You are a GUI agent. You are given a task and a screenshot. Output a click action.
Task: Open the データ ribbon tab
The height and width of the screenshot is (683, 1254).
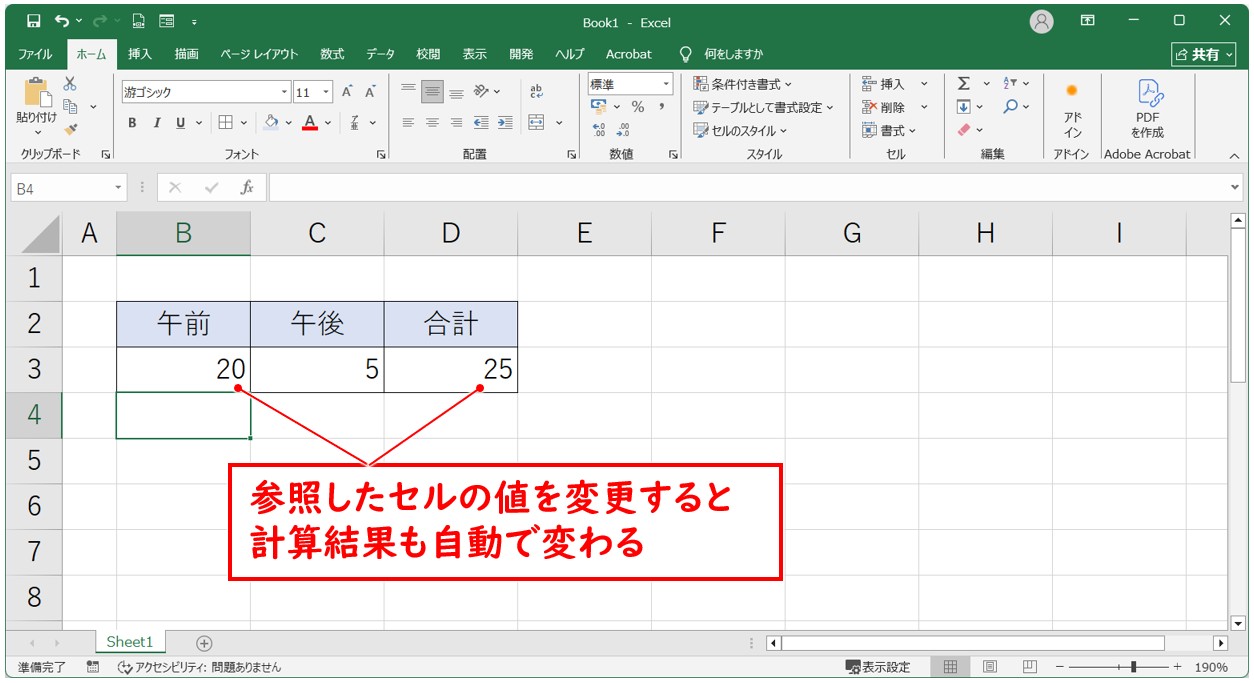click(380, 54)
